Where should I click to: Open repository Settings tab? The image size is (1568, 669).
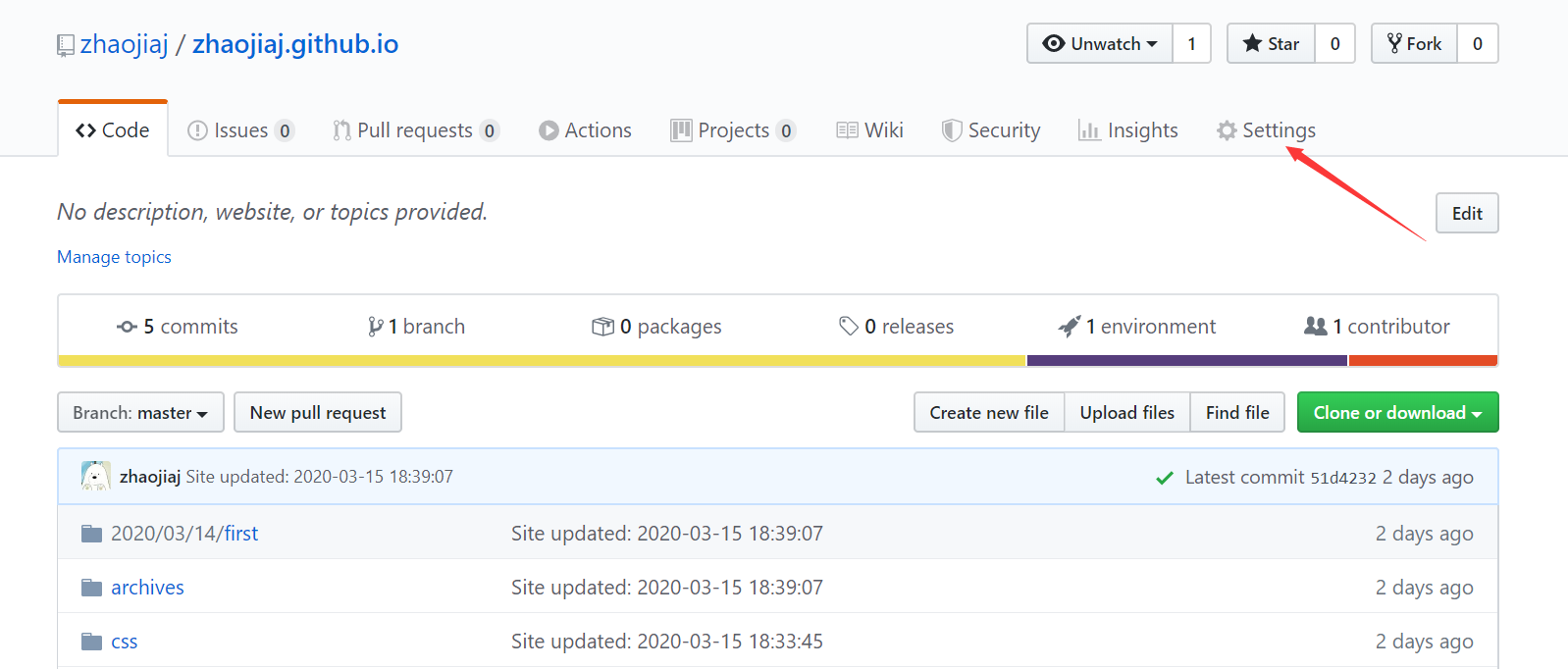(1266, 130)
